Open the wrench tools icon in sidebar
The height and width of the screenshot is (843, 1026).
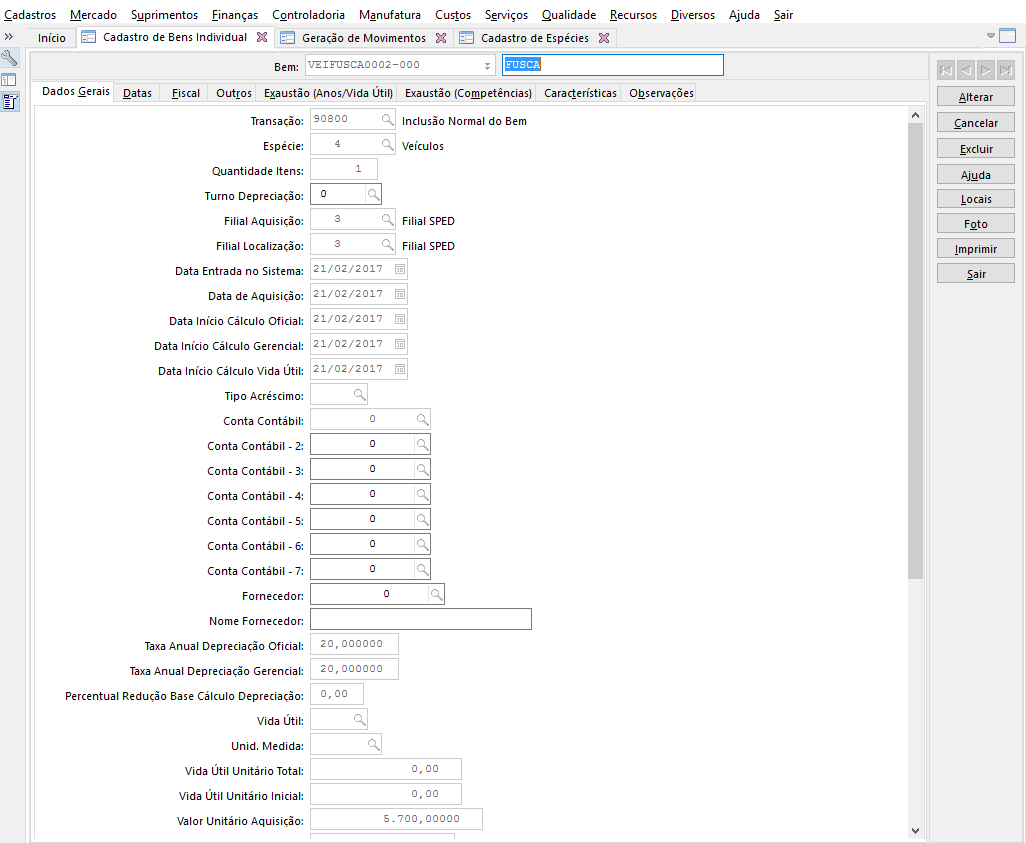tap(9, 58)
